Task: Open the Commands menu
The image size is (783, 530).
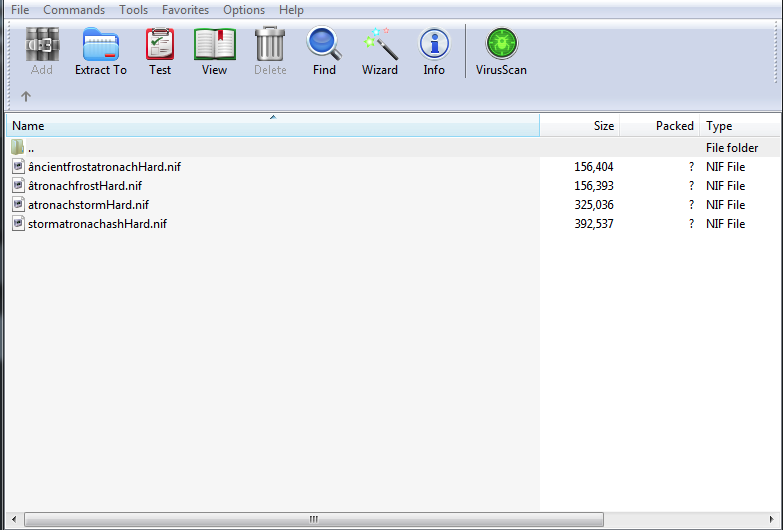Action: click(74, 10)
